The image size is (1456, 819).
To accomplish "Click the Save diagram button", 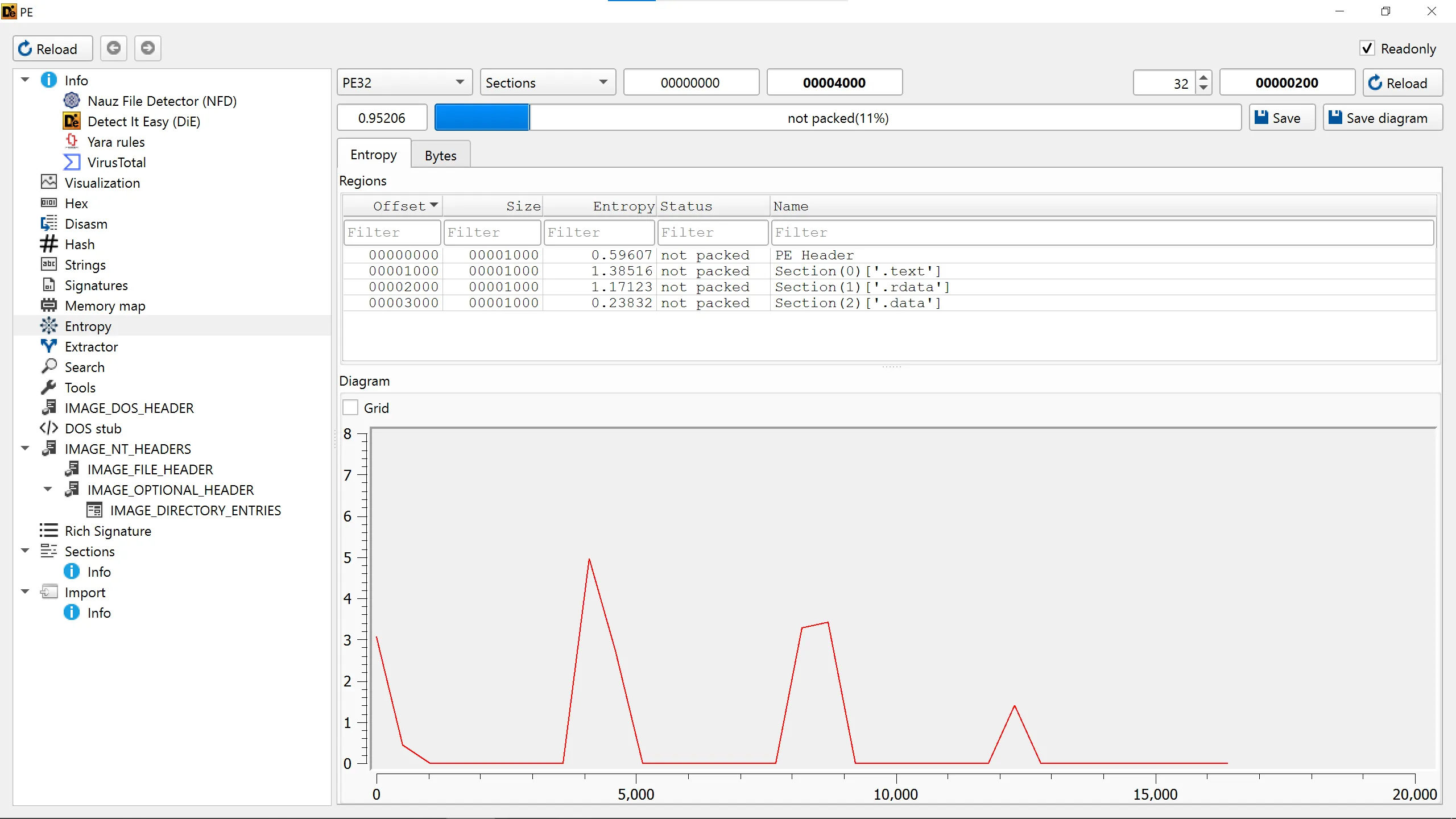I will 1382,118.
